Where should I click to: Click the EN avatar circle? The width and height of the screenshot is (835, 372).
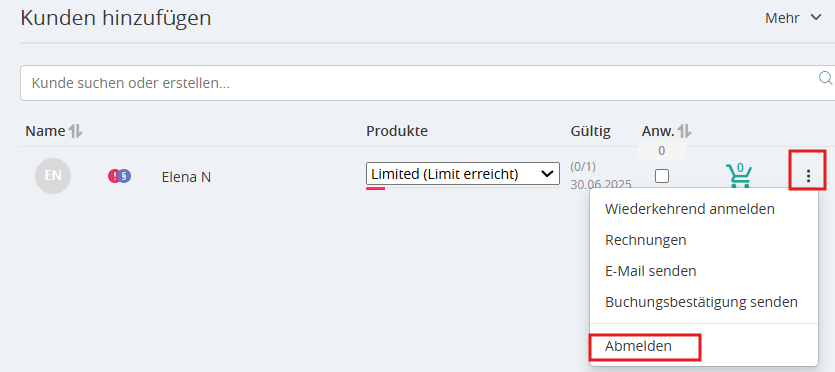[x=53, y=176]
